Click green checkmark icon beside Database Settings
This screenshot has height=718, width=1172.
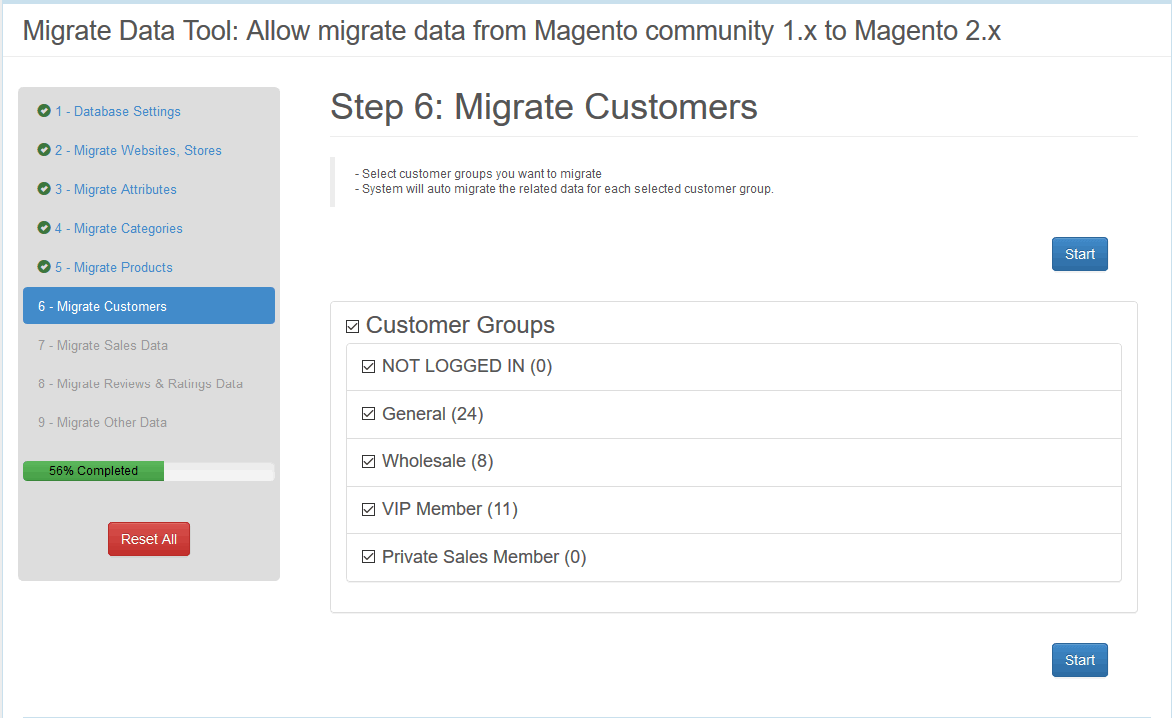(44, 111)
